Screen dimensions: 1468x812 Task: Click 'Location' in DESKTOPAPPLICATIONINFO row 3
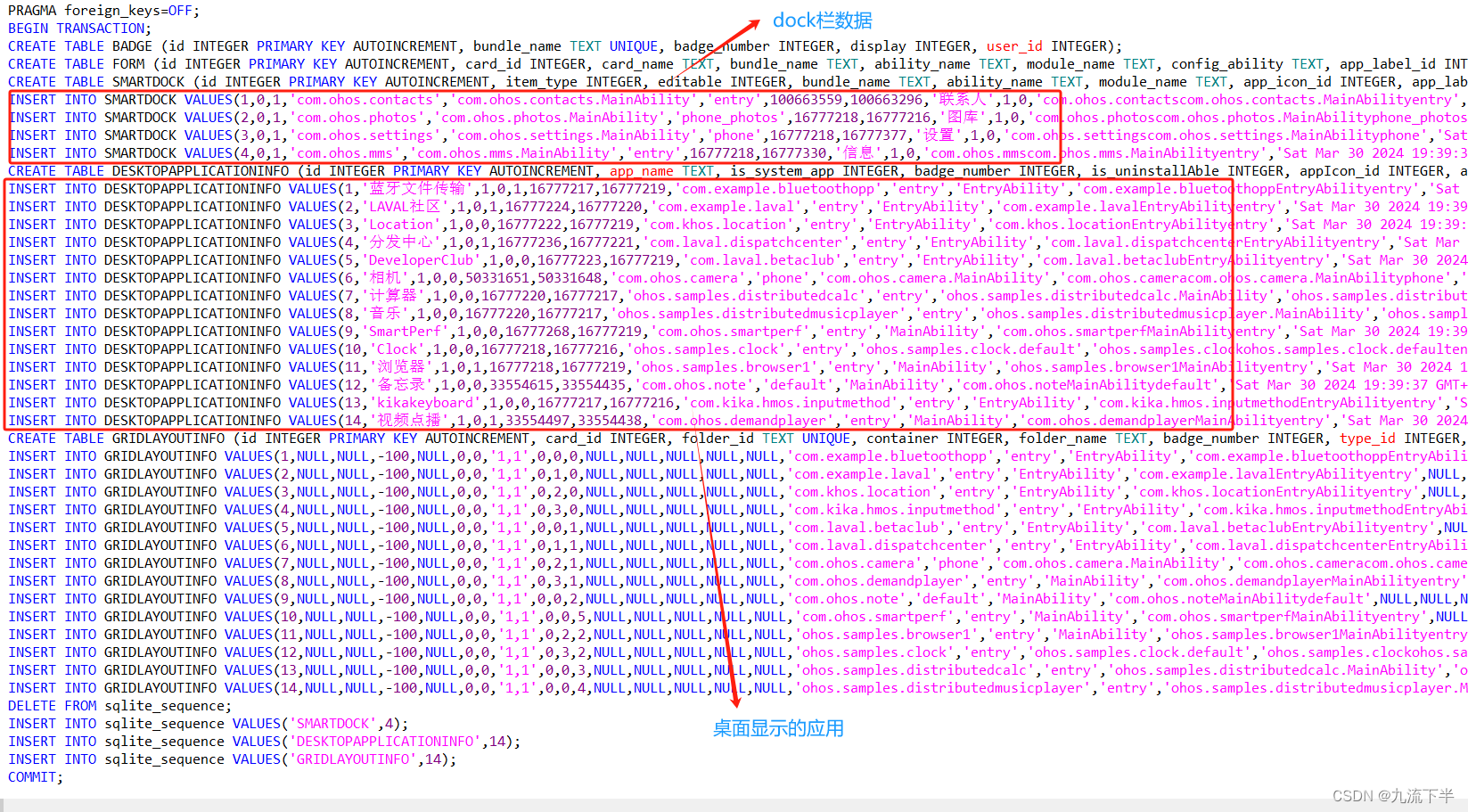(x=401, y=225)
